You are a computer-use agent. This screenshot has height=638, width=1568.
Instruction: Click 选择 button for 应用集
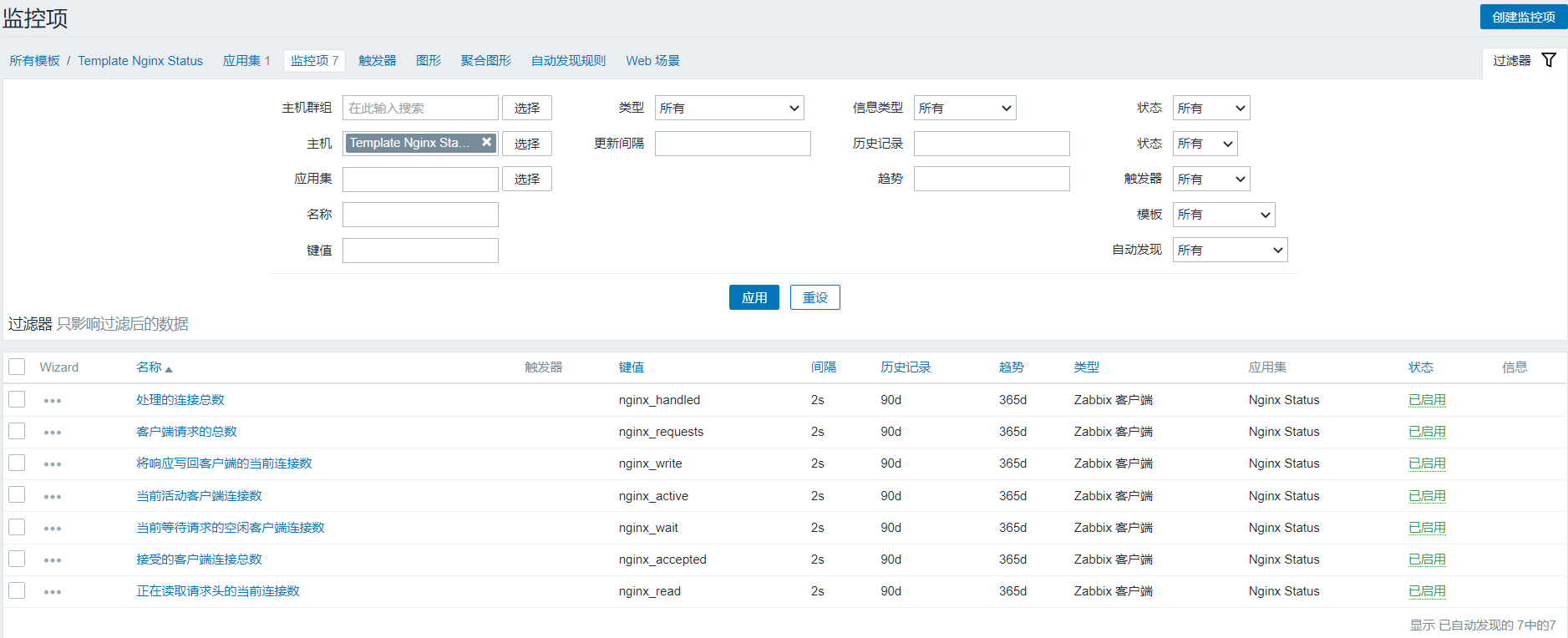pos(527,179)
